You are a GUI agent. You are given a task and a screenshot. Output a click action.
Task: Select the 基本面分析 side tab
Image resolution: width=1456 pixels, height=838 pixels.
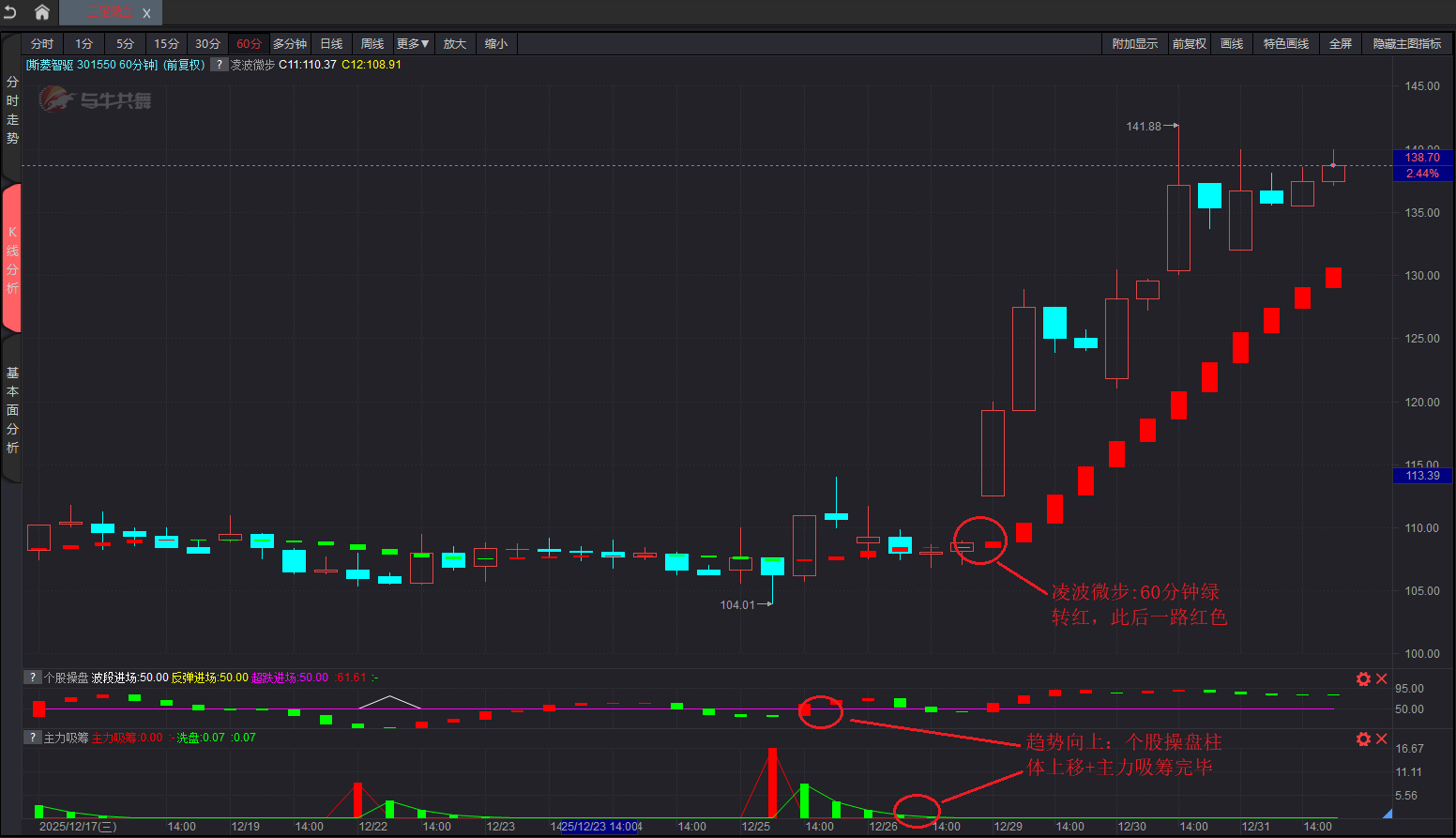pos(12,410)
